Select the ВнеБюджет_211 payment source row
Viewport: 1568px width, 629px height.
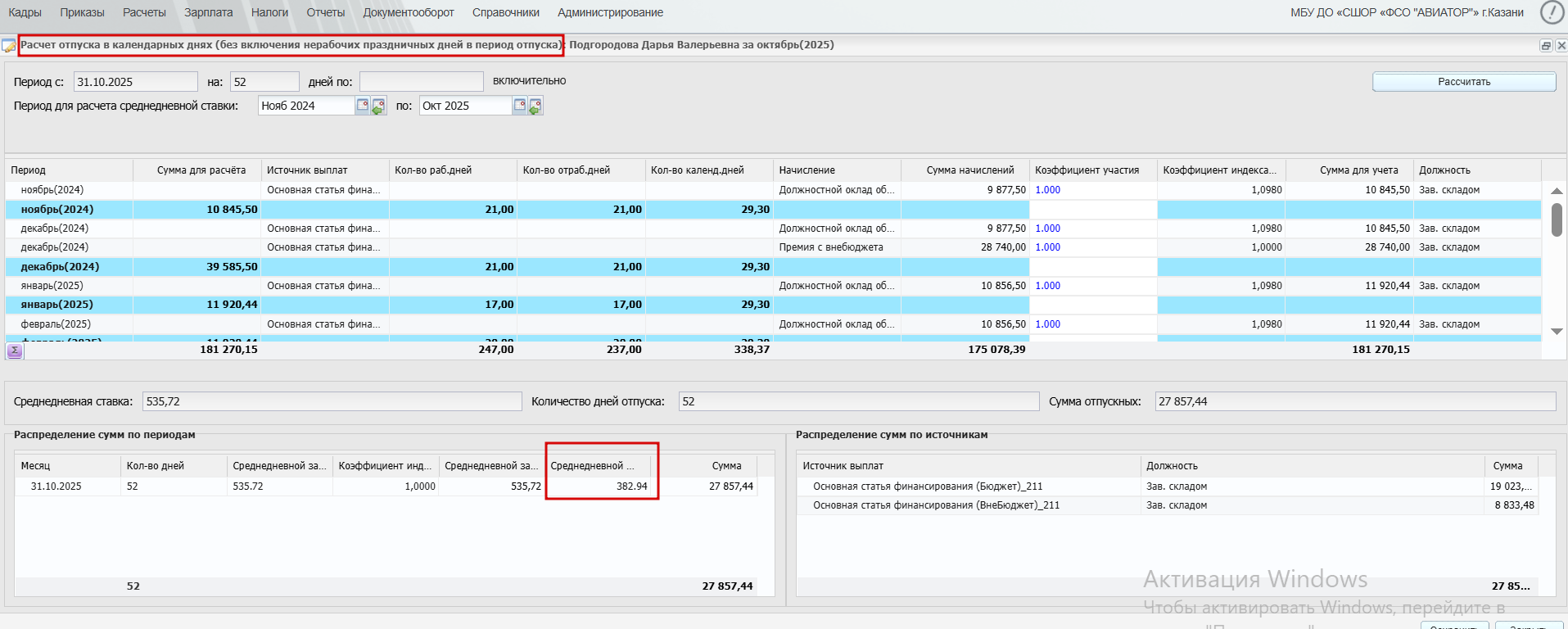tap(936, 505)
